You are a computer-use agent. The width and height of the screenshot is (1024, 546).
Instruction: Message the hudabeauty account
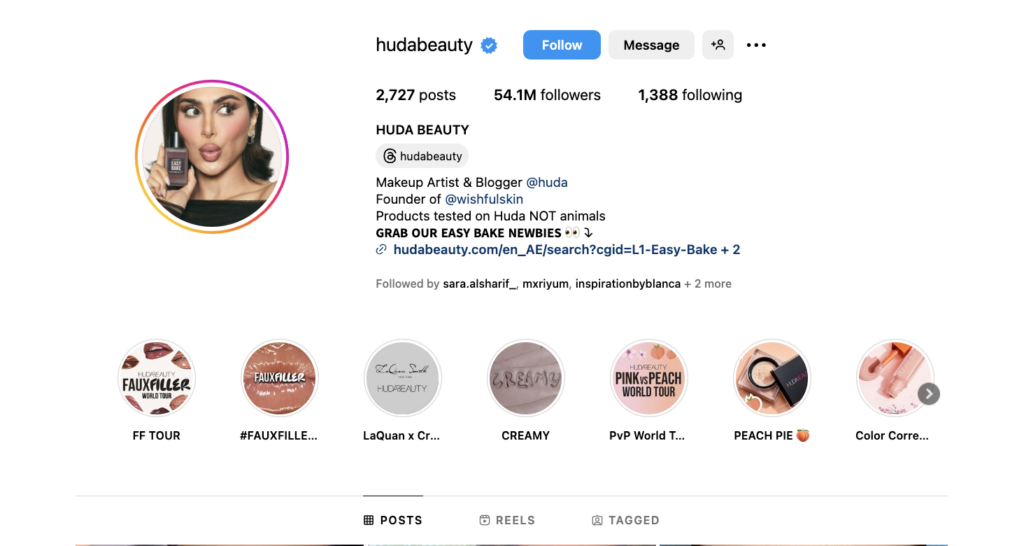coord(651,45)
